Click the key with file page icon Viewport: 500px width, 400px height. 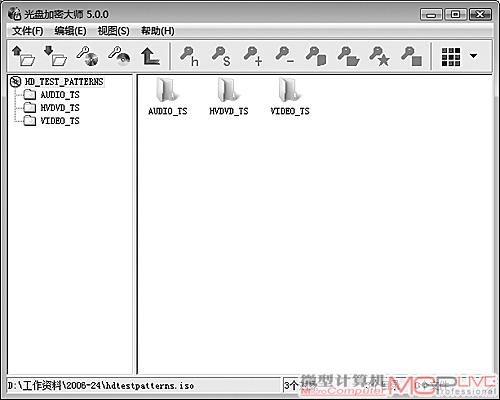316,56
